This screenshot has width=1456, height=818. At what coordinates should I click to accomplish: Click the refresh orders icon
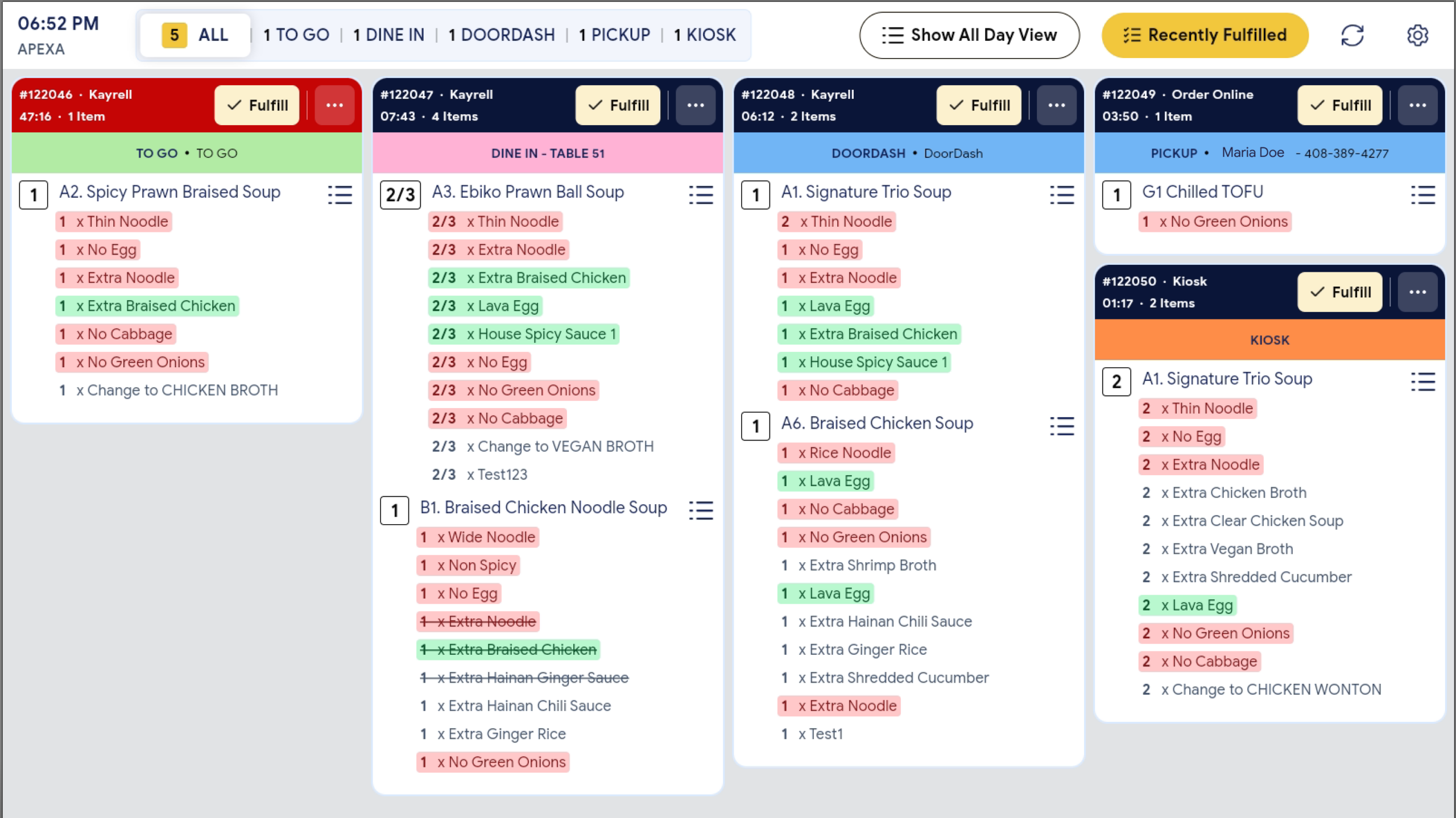[x=1352, y=35]
